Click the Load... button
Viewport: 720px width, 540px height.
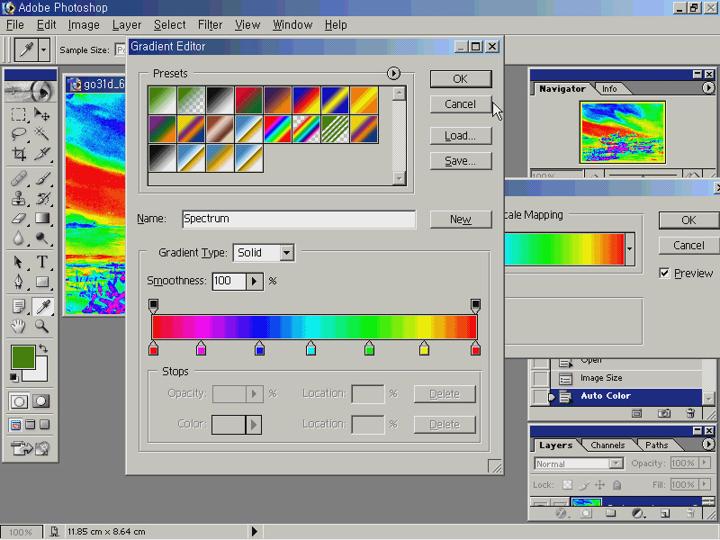tap(461, 136)
